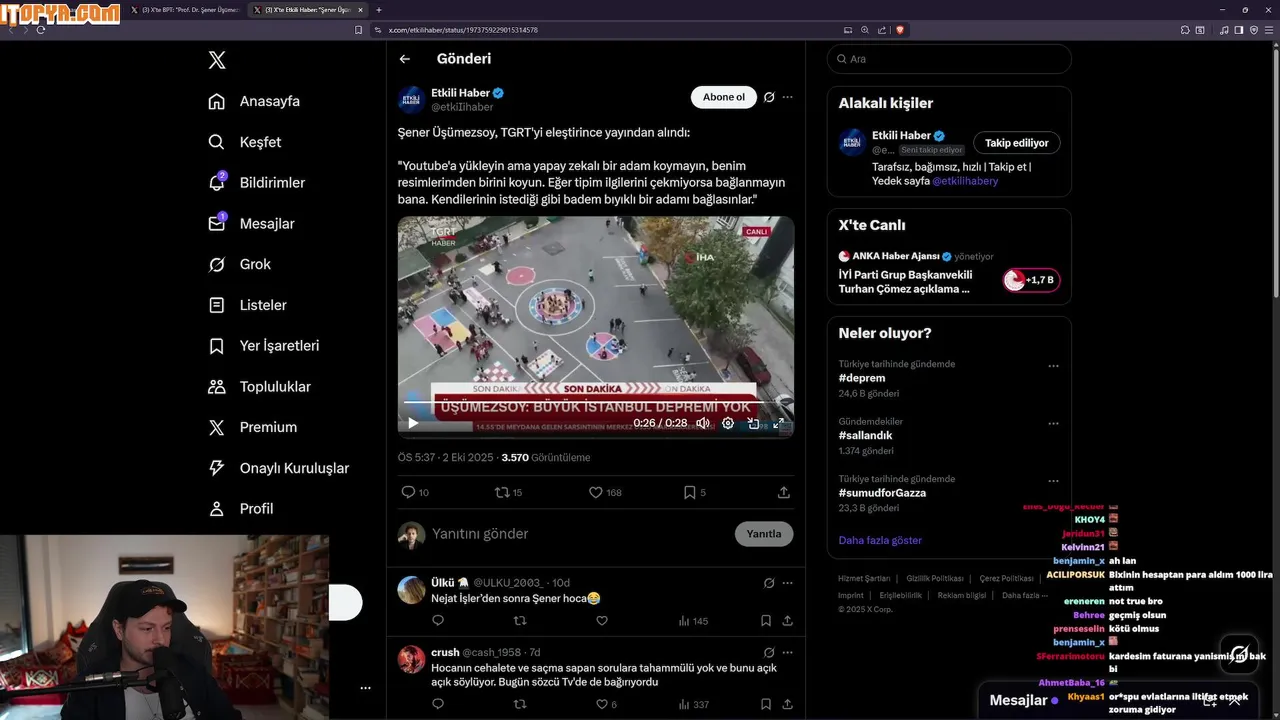The image size is (1280, 720).
Task: Bookmark crush's reply
Action: (766, 704)
